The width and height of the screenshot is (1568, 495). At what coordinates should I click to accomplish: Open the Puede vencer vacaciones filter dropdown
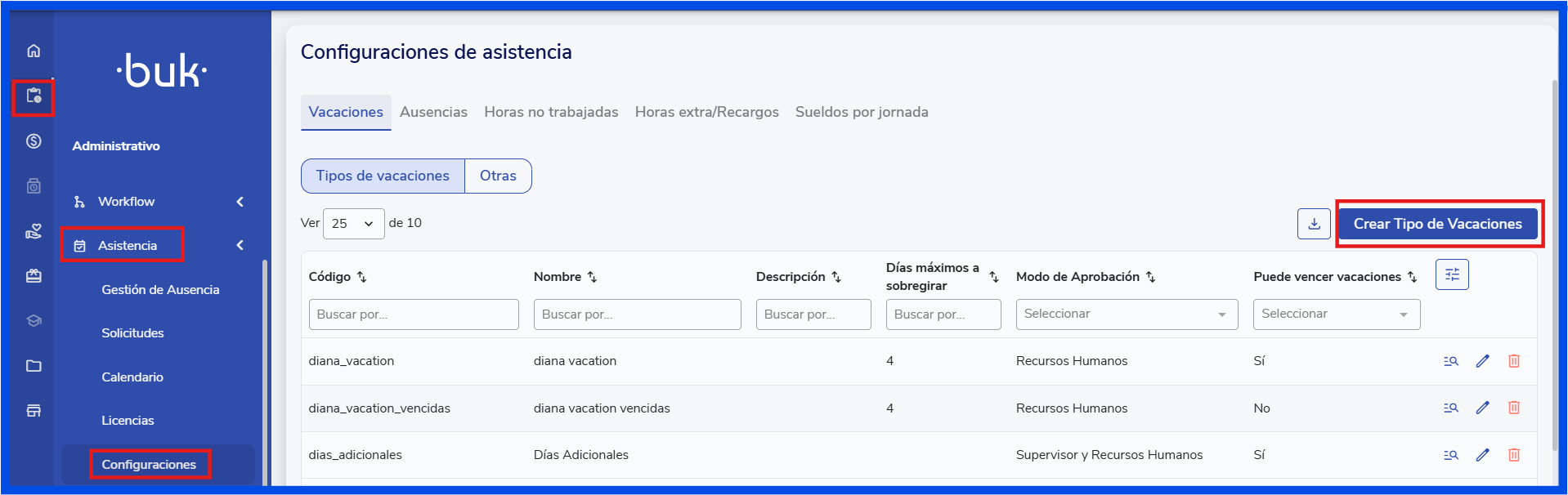point(1336,314)
